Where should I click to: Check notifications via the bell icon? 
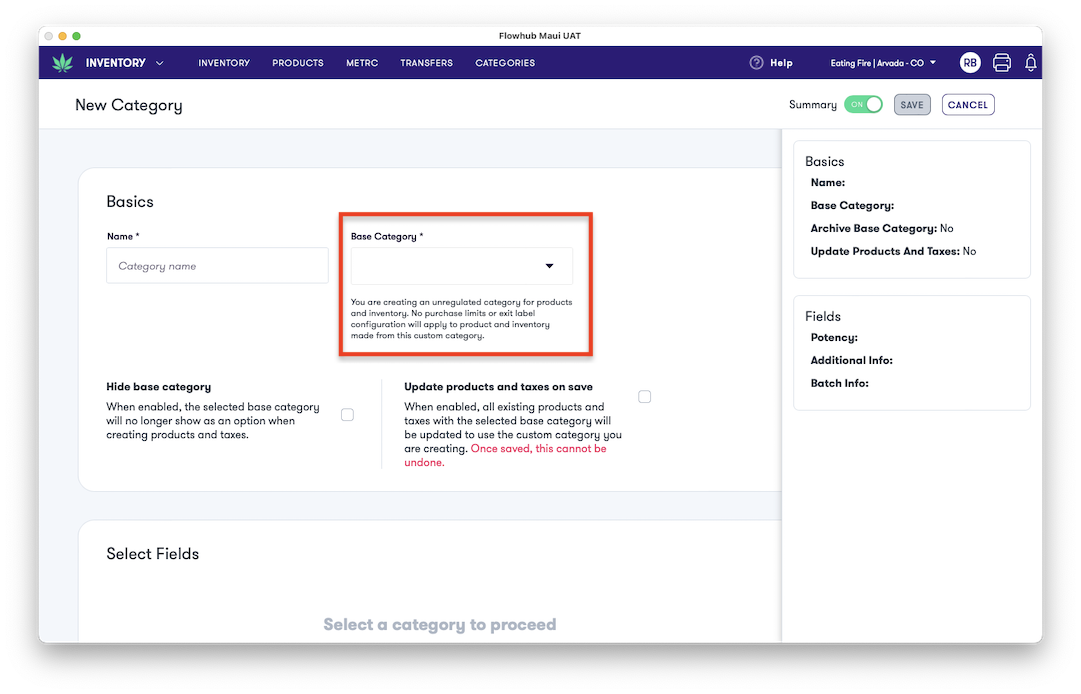click(1031, 62)
